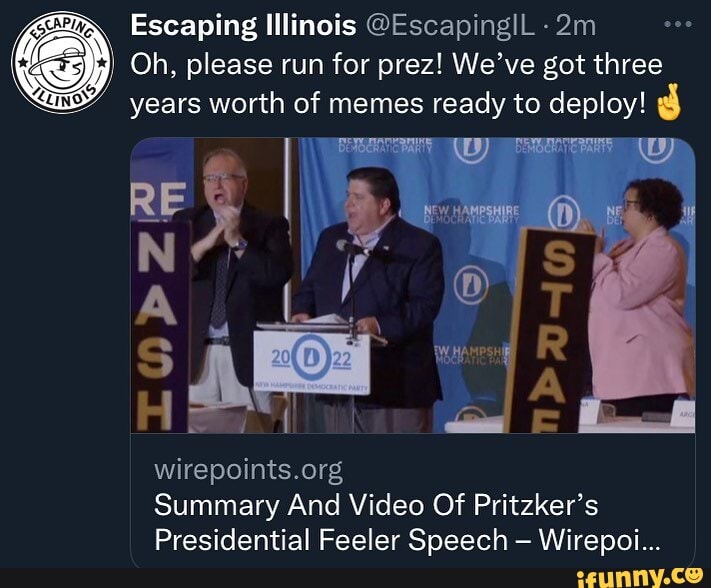This screenshot has height=588, width=711.
Task: Open the @EscapingIL handle
Action: click(451, 26)
